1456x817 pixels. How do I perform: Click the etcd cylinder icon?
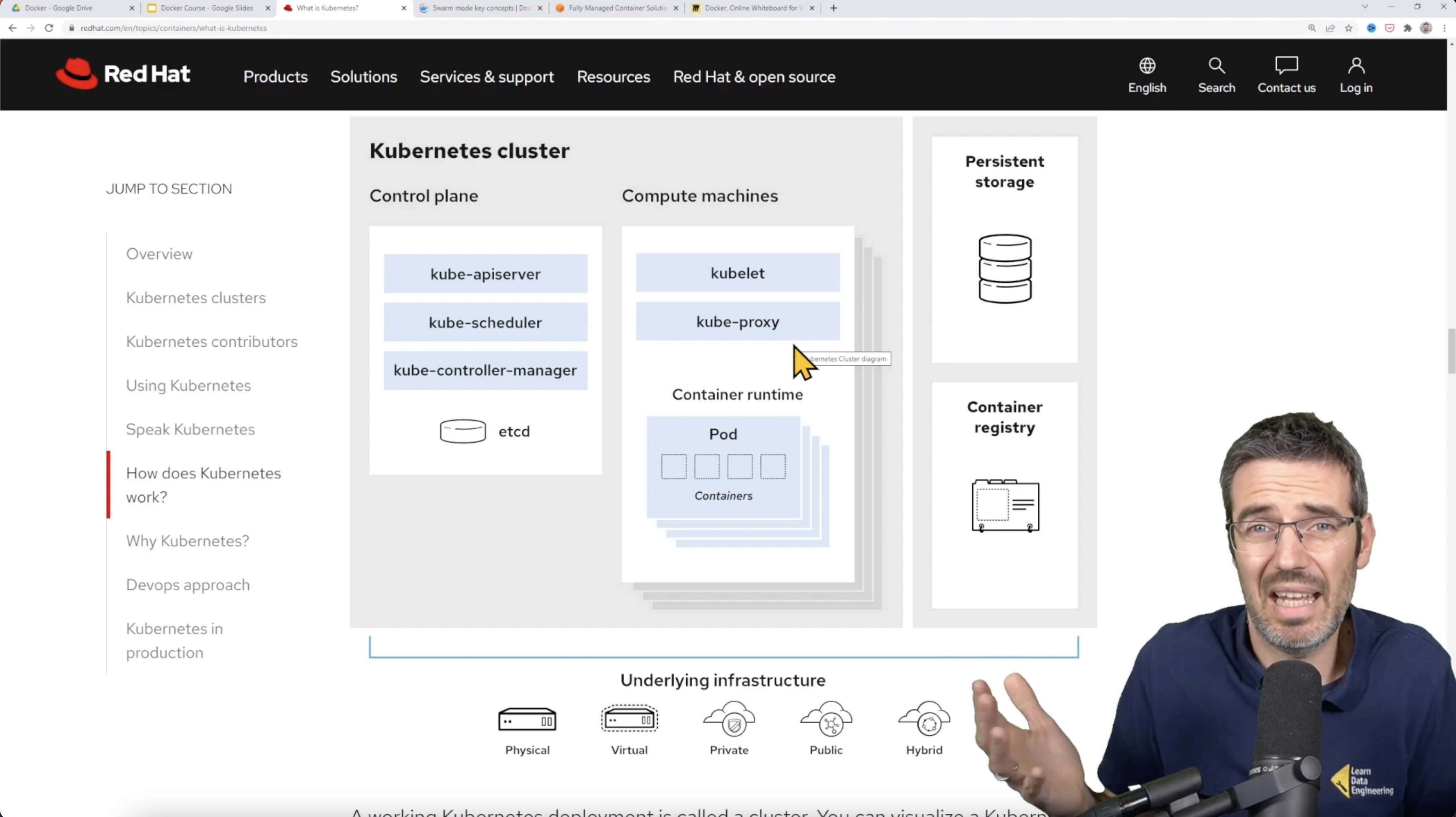462,431
